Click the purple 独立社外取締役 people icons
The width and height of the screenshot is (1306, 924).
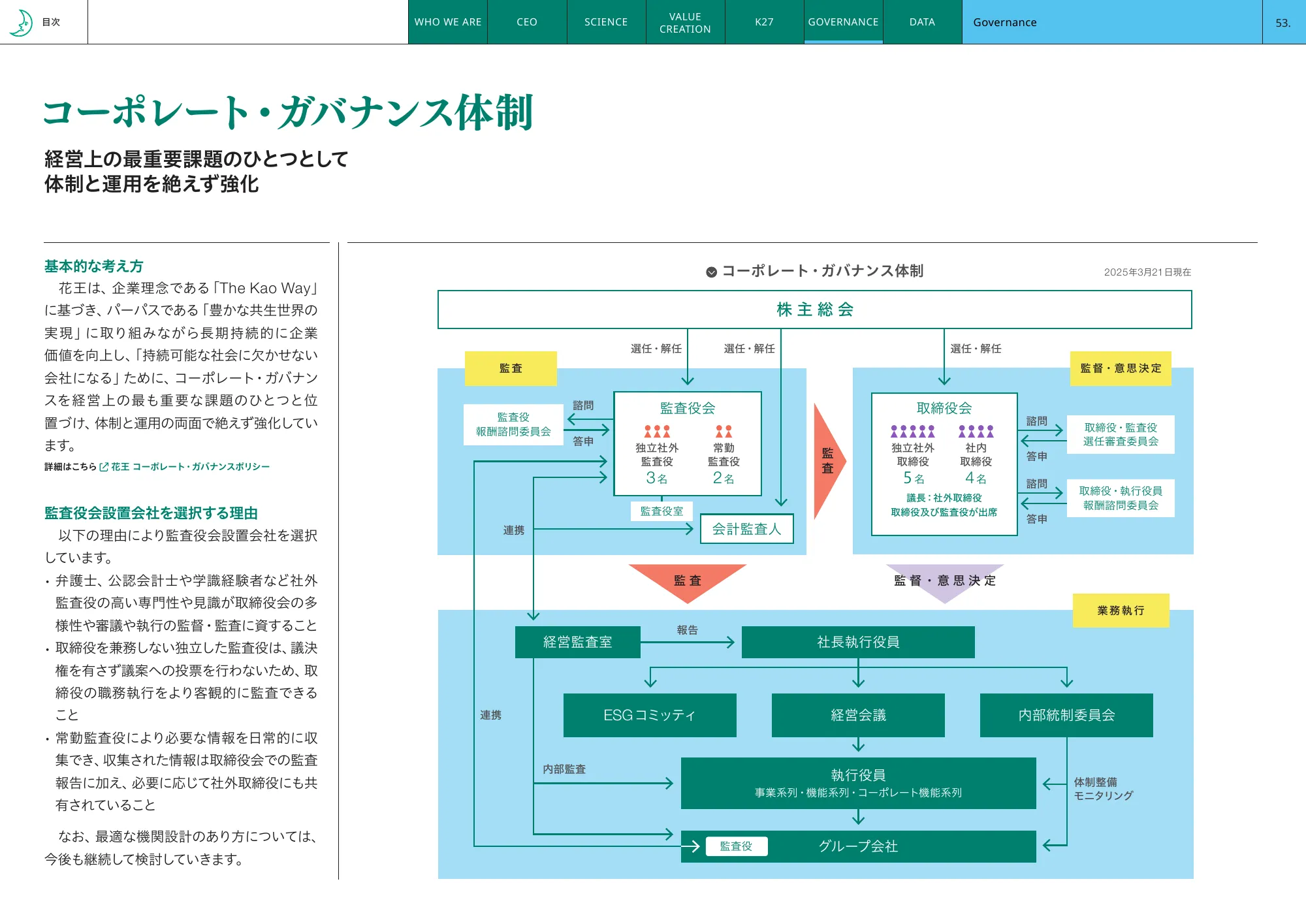click(x=912, y=432)
